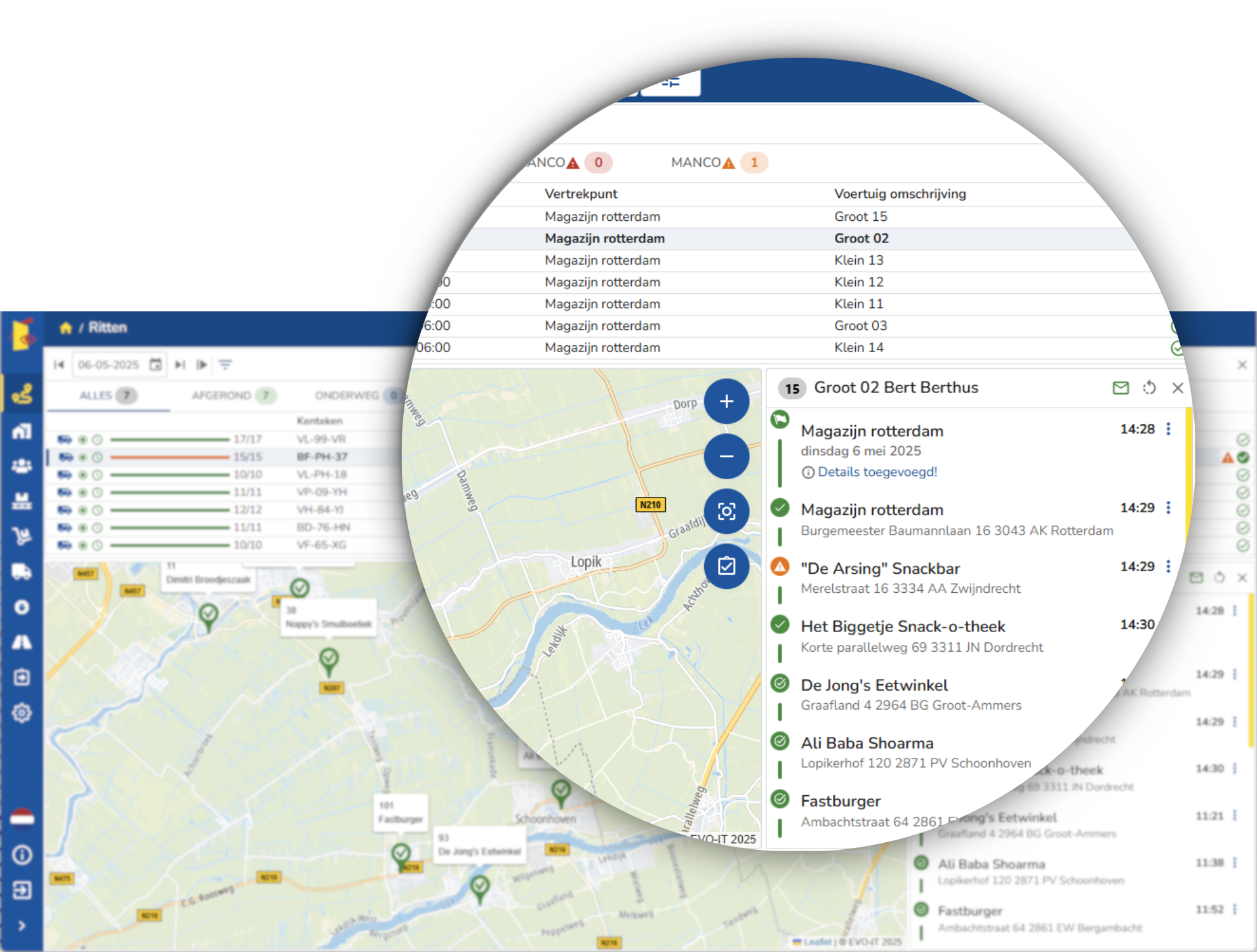The width and height of the screenshot is (1257, 952).
Task: Click the Noppy's Smulboetiek map tooltip
Action: pyautogui.click(x=328, y=617)
